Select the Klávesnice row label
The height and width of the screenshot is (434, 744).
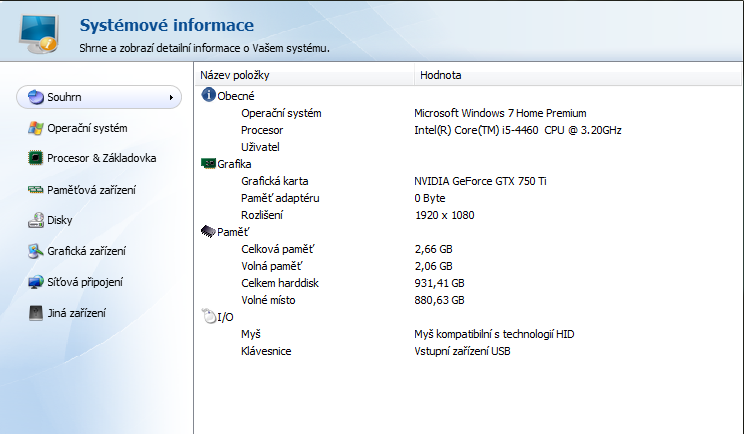coord(266,351)
